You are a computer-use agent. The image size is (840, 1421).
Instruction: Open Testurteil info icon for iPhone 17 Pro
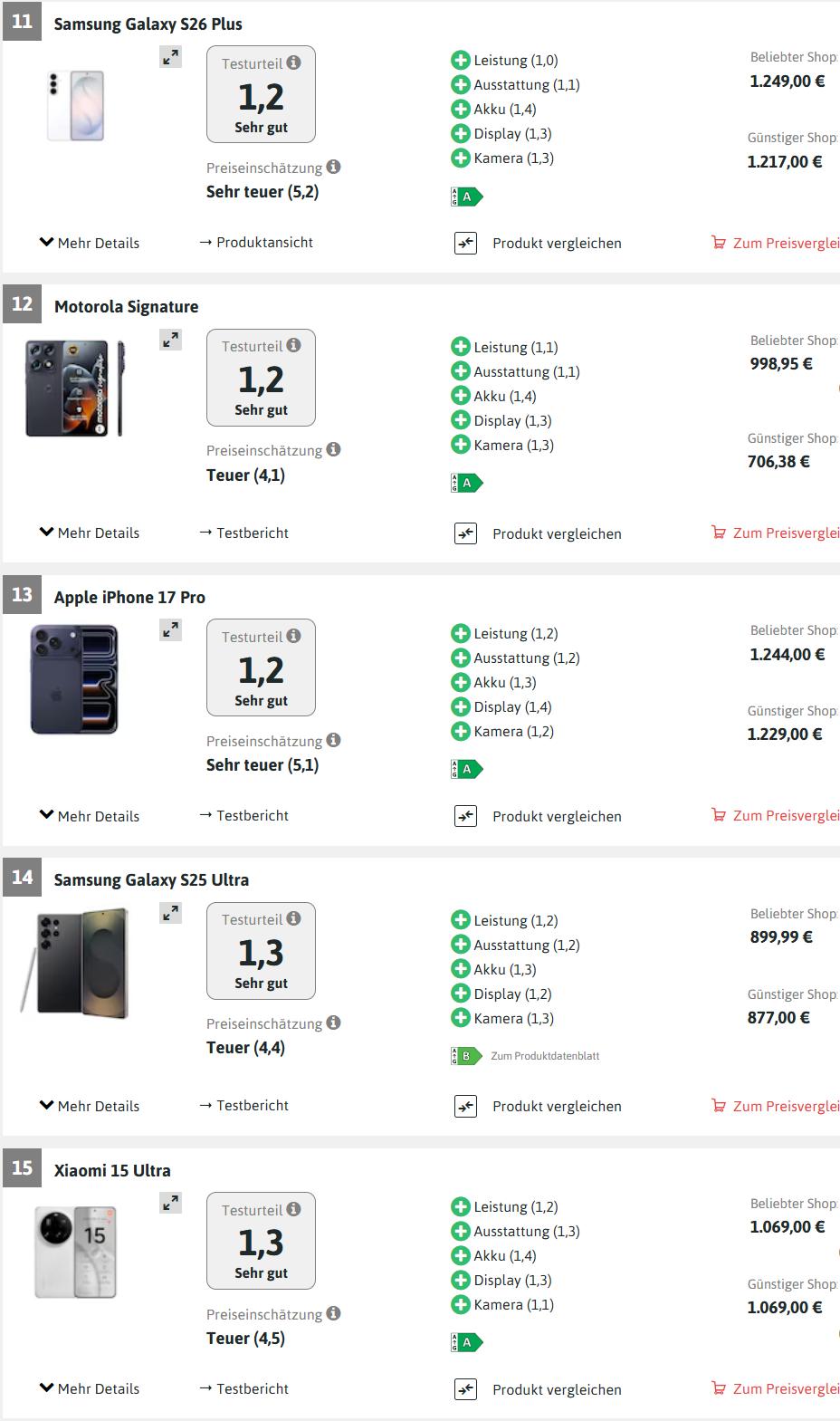[293, 636]
